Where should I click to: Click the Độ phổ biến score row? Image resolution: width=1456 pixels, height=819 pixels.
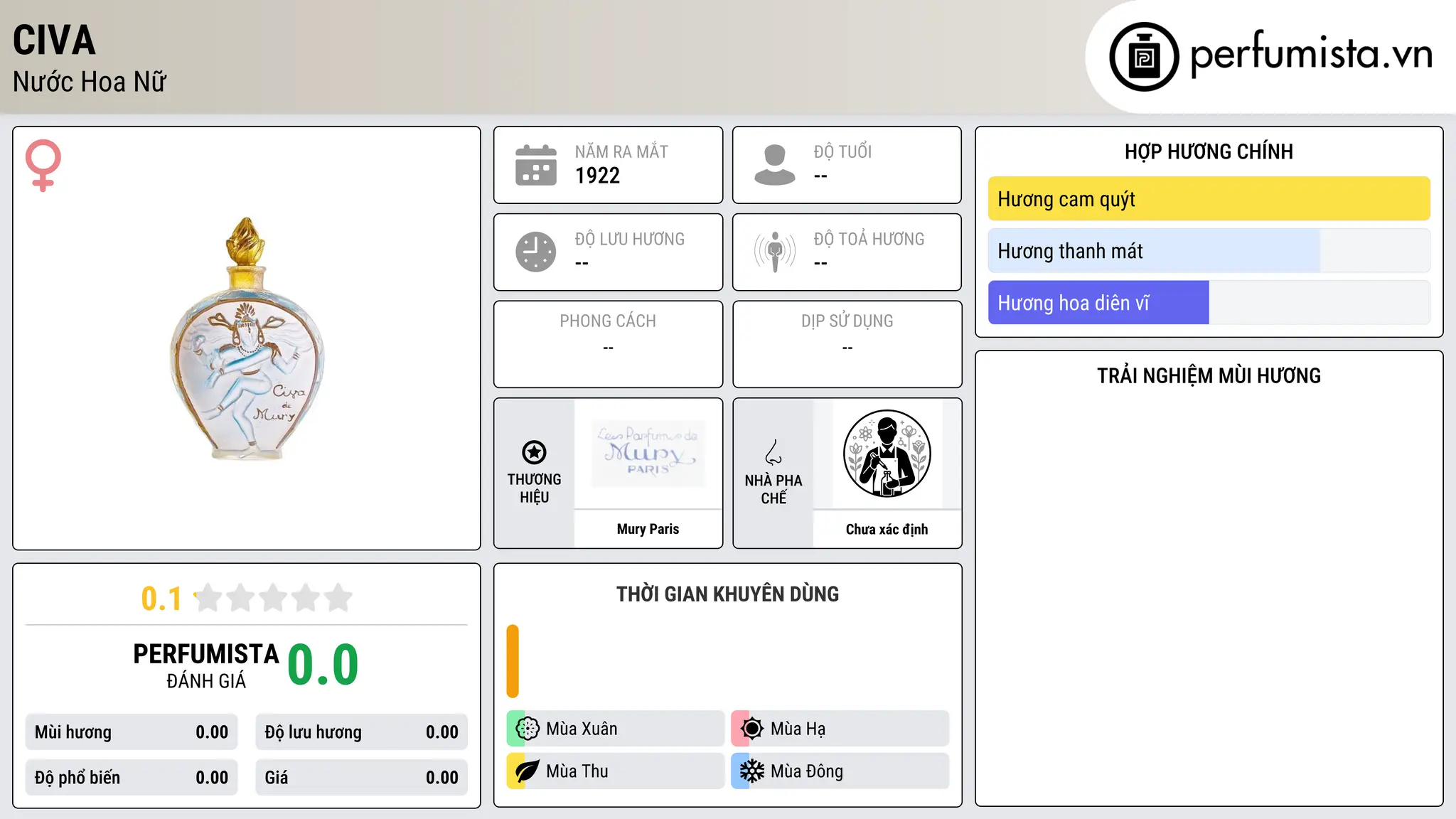tap(132, 778)
